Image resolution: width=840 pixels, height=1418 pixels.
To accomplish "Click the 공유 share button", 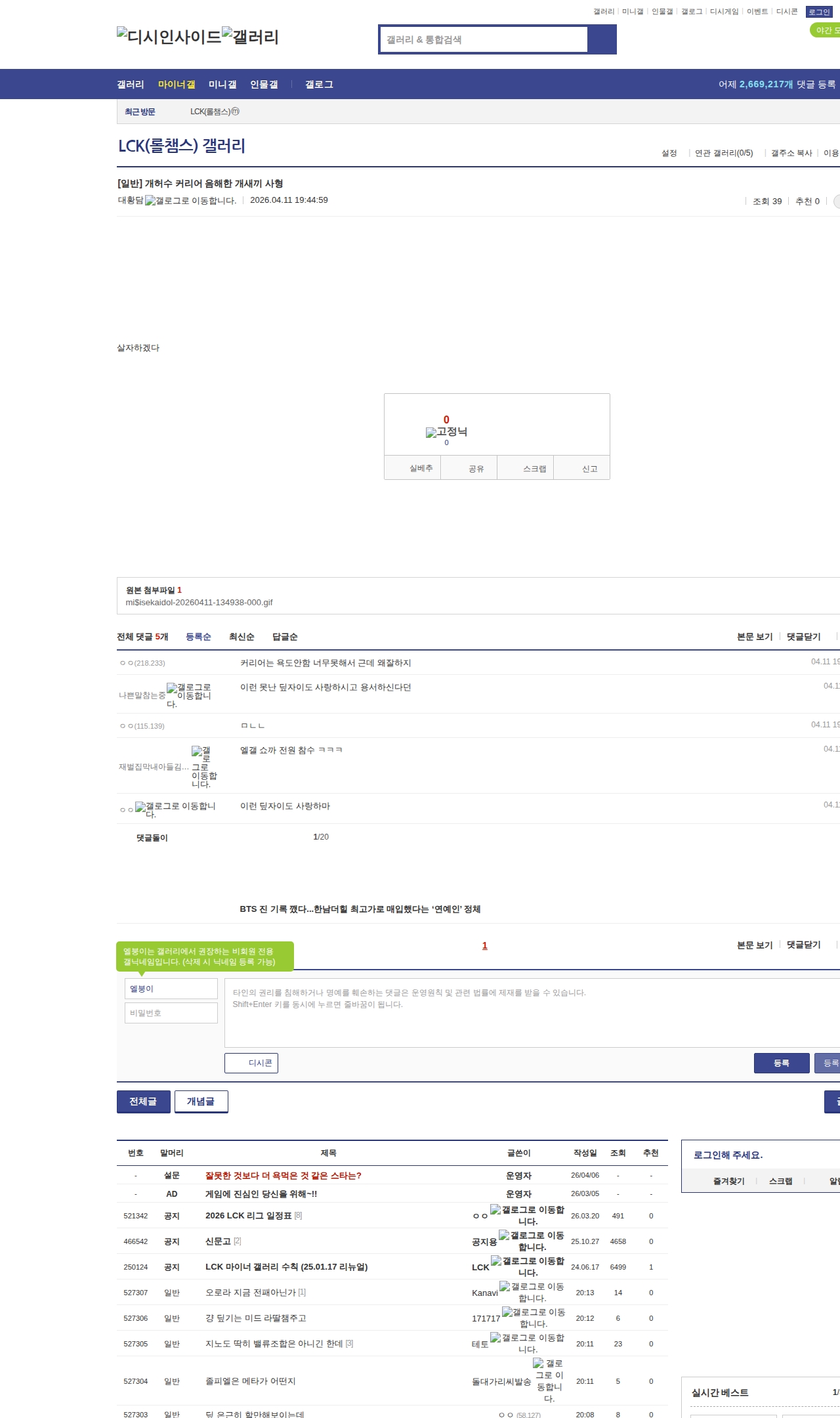I will click(469, 468).
